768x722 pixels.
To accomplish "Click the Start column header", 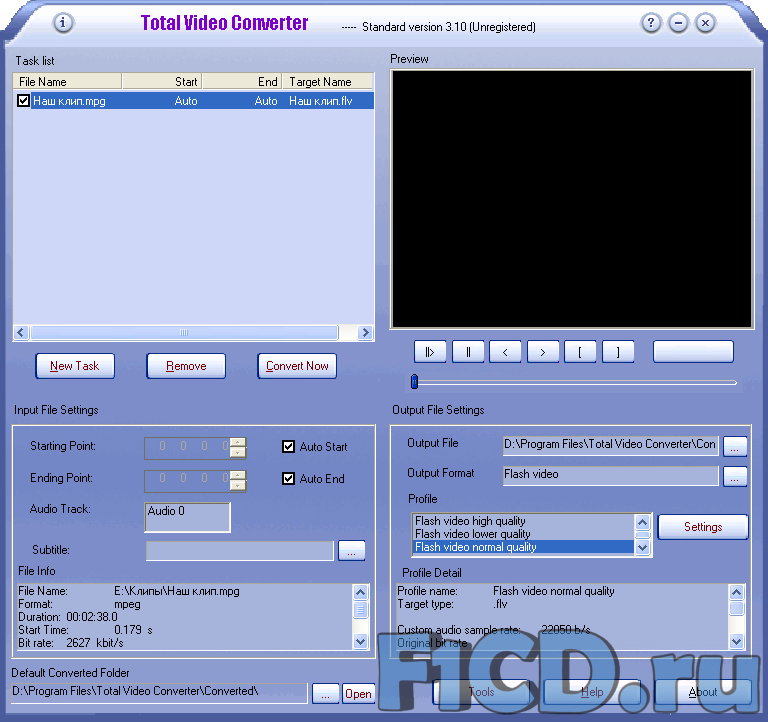I will click(x=162, y=81).
